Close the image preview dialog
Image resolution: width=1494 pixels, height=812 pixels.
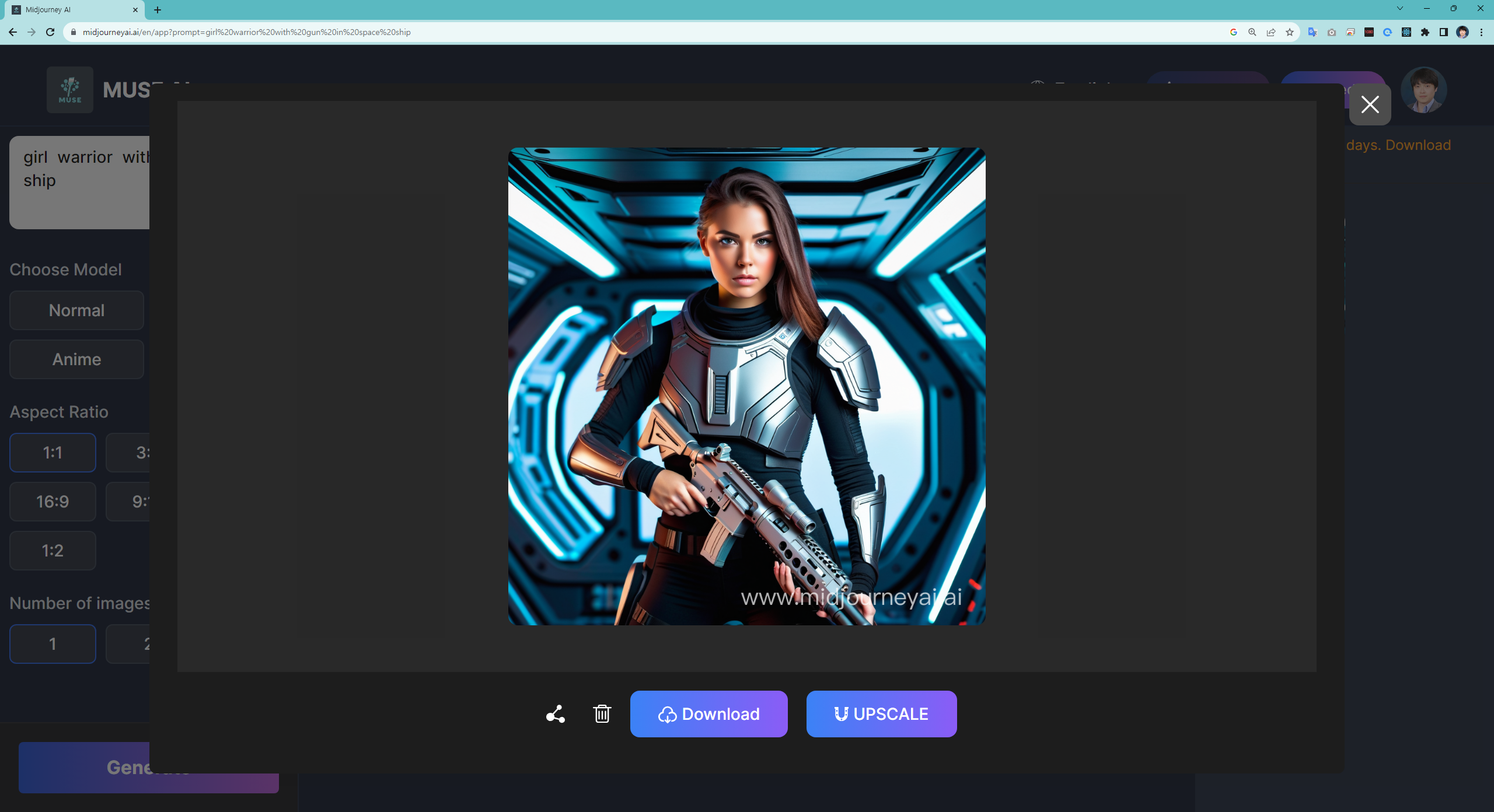[x=1370, y=104]
